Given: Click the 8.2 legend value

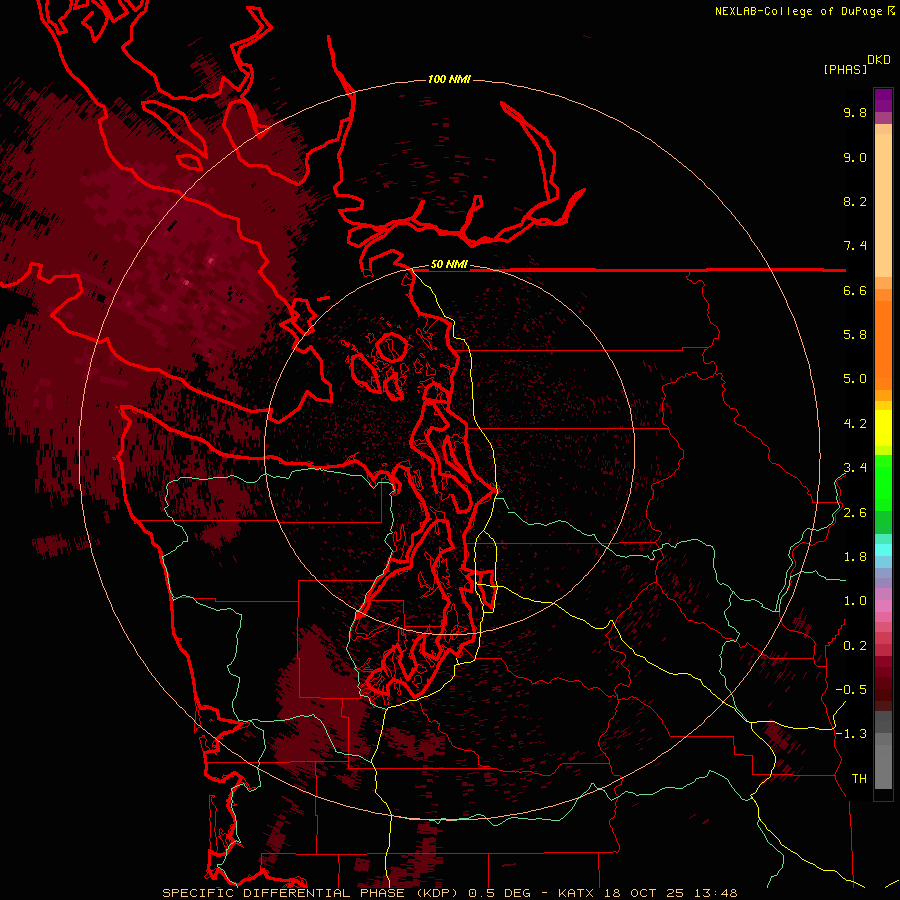Looking at the screenshot, I should pyautogui.click(x=855, y=201).
